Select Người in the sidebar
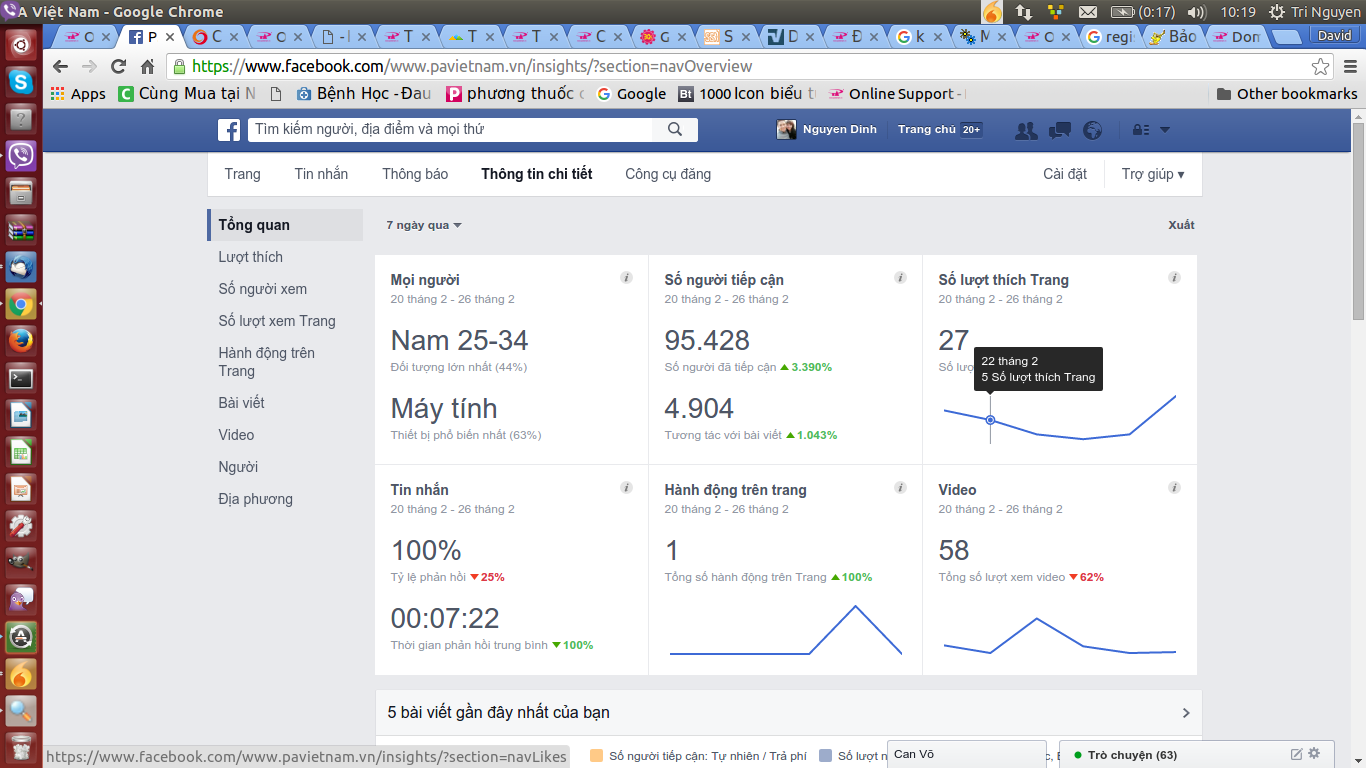This screenshot has height=768, width=1366. click(x=238, y=467)
